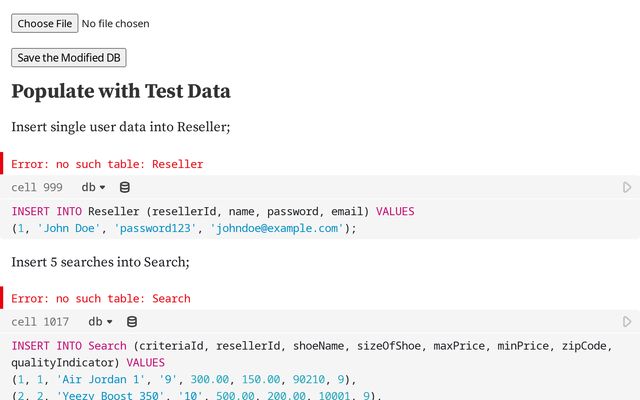
Task: Select the cell 999 label
Action: 37,187
